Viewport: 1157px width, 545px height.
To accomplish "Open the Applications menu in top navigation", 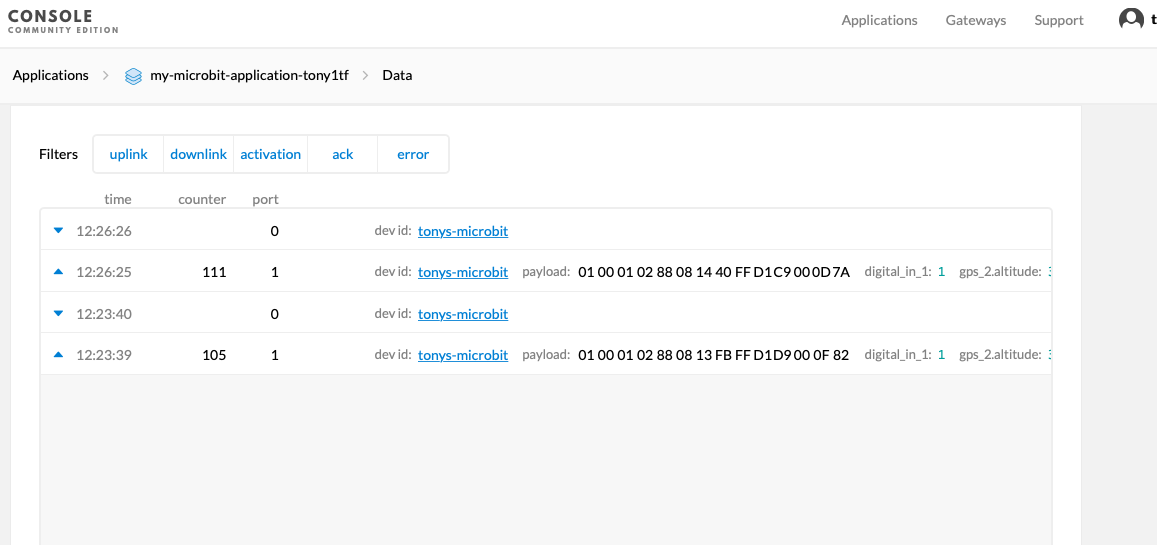I will 879,20.
